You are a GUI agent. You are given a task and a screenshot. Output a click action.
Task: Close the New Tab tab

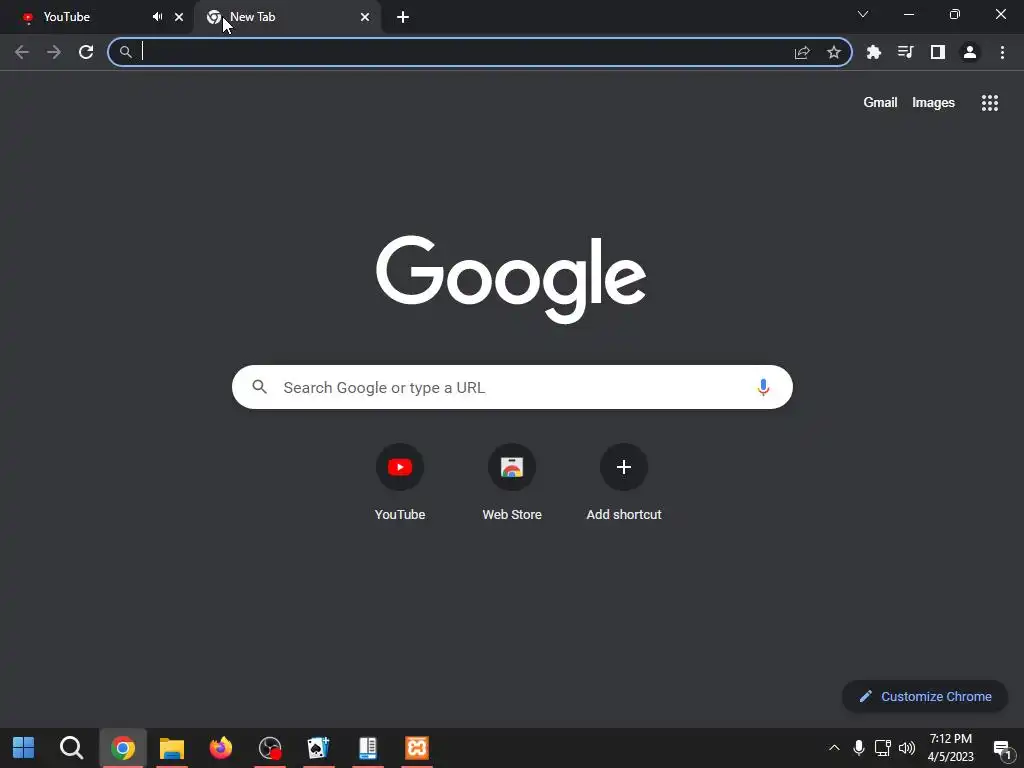pos(365,17)
